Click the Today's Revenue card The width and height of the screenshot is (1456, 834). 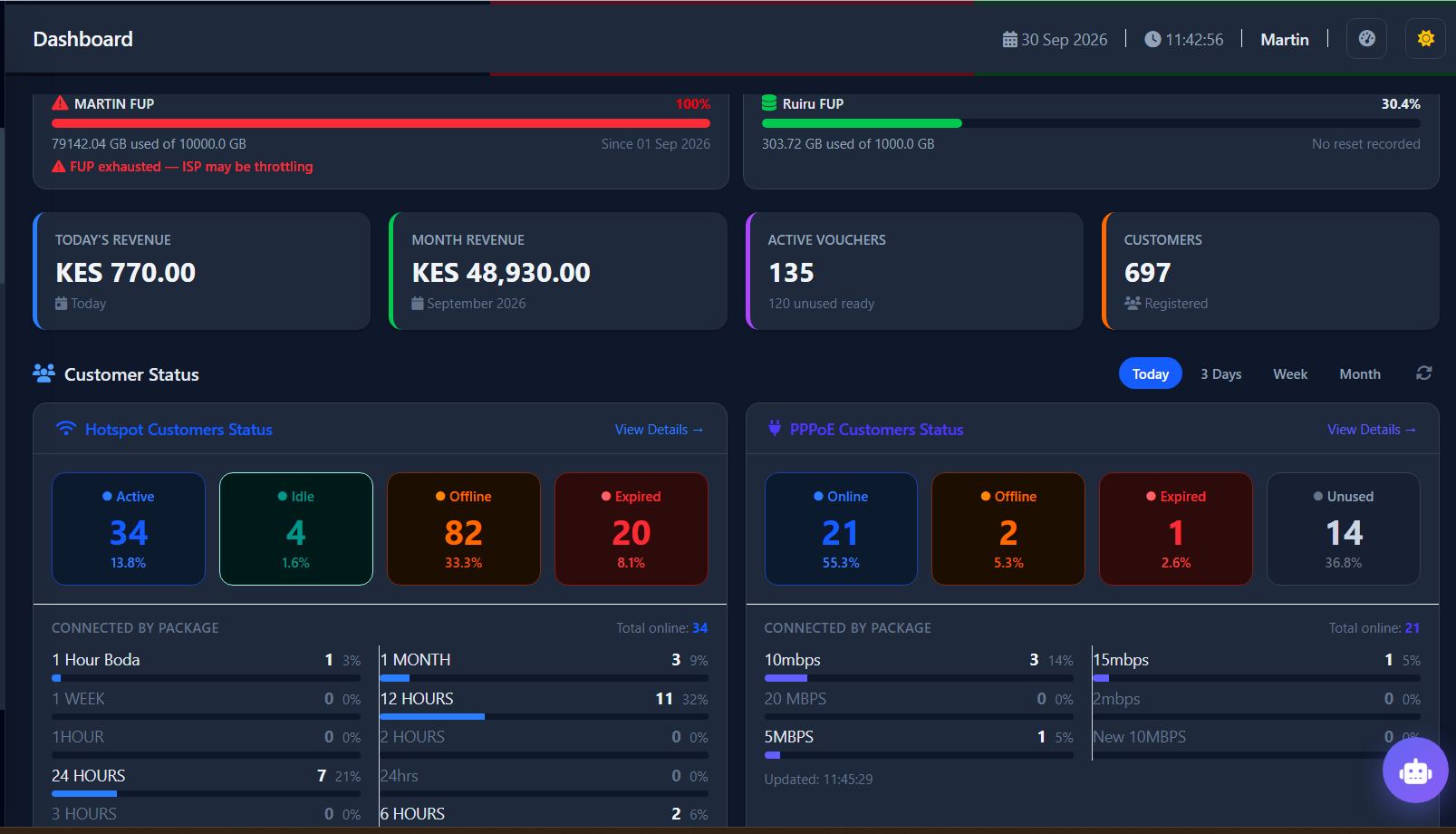pyautogui.click(x=201, y=271)
